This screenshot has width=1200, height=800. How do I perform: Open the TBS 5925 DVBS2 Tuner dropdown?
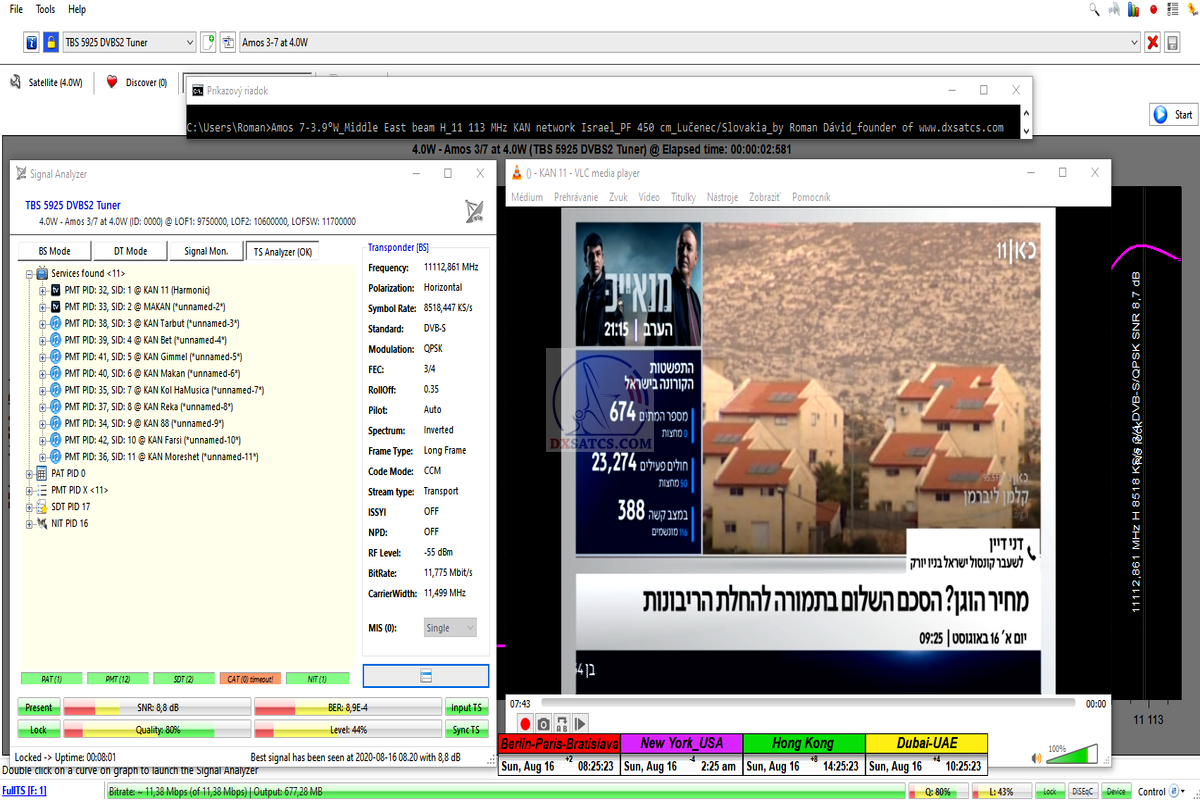[x=129, y=42]
